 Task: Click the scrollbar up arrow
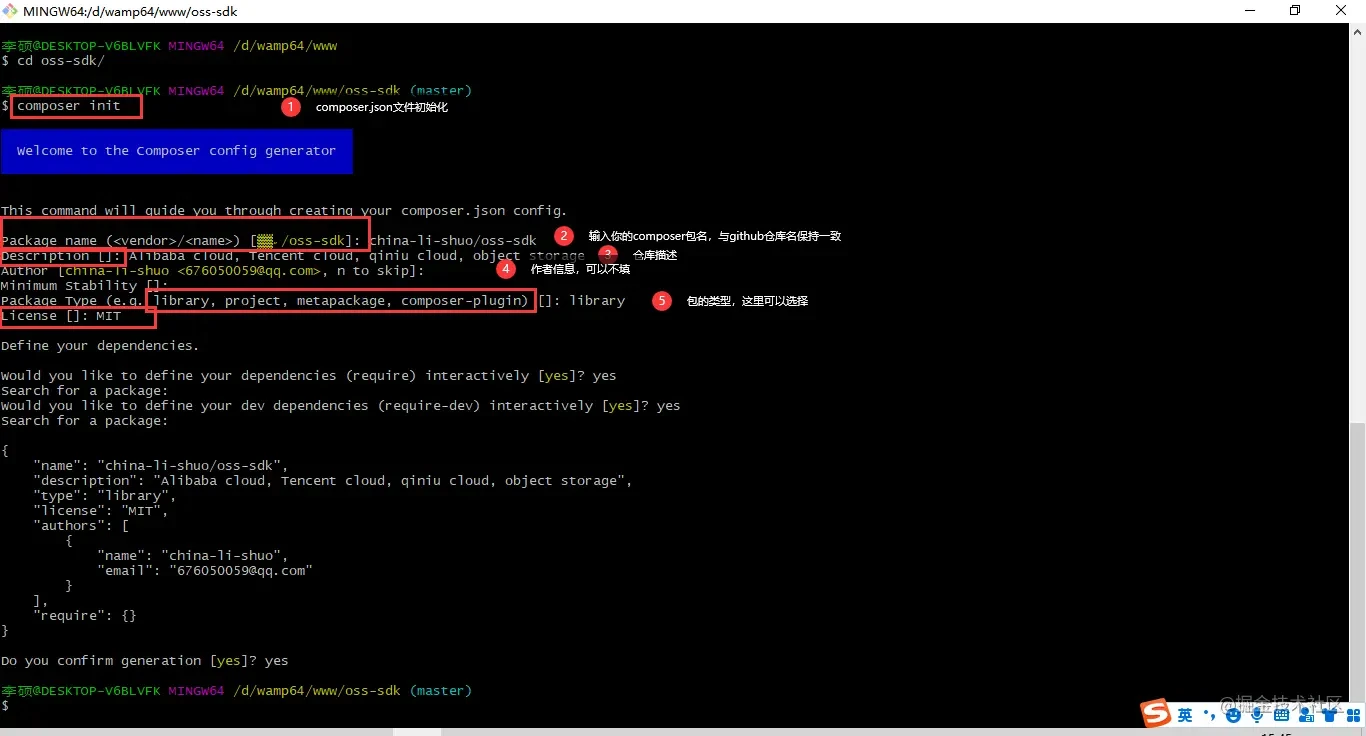coord(1357,33)
